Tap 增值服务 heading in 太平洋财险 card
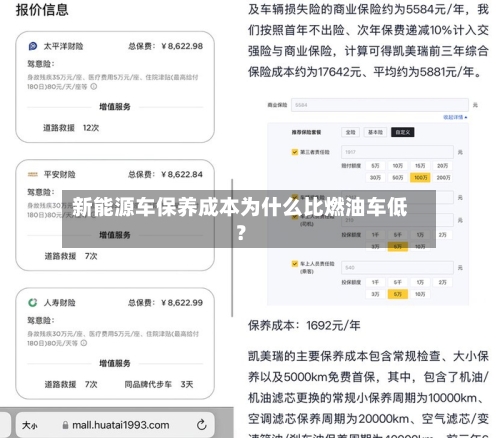The width and height of the screenshot is (500, 438). (x=115, y=107)
